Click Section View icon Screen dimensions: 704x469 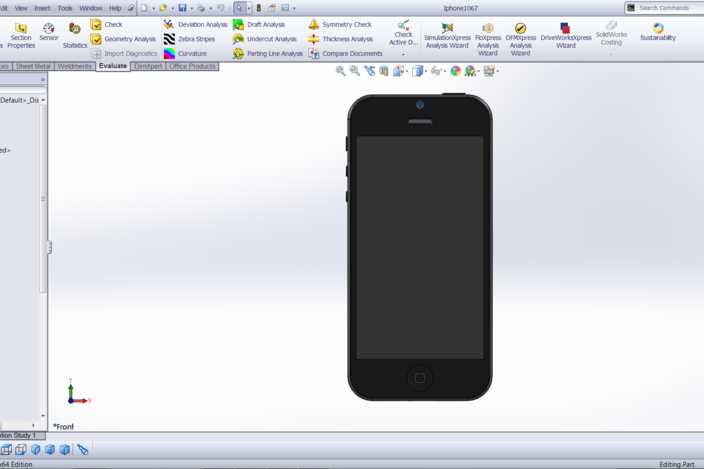(x=384, y=71)
